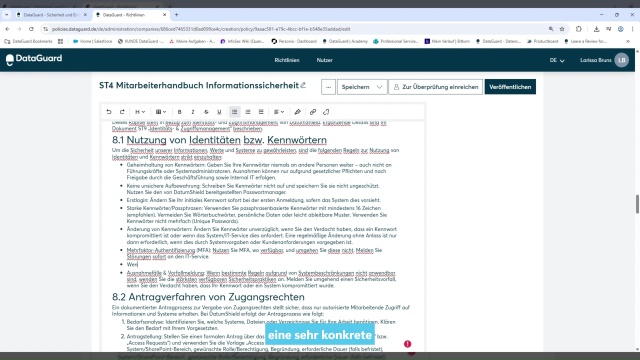Show more bookmarks with the chevron

[x=628, y=41]
